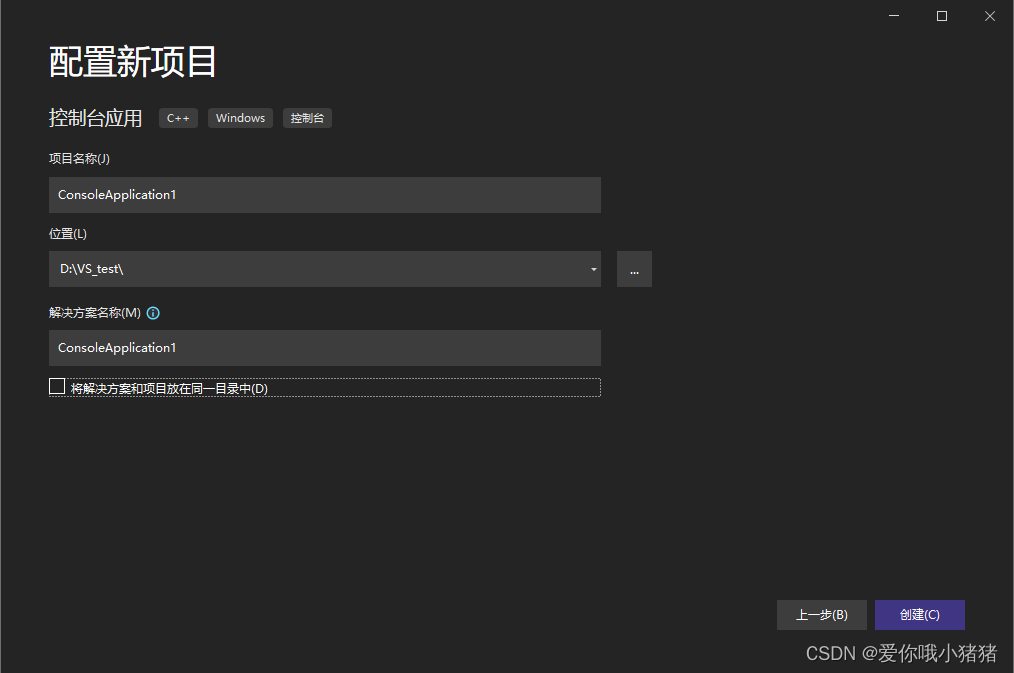The width and height of the screenshot is (1014, 673).
Task: Click the Windows platform tag
Action: [240, 117]
